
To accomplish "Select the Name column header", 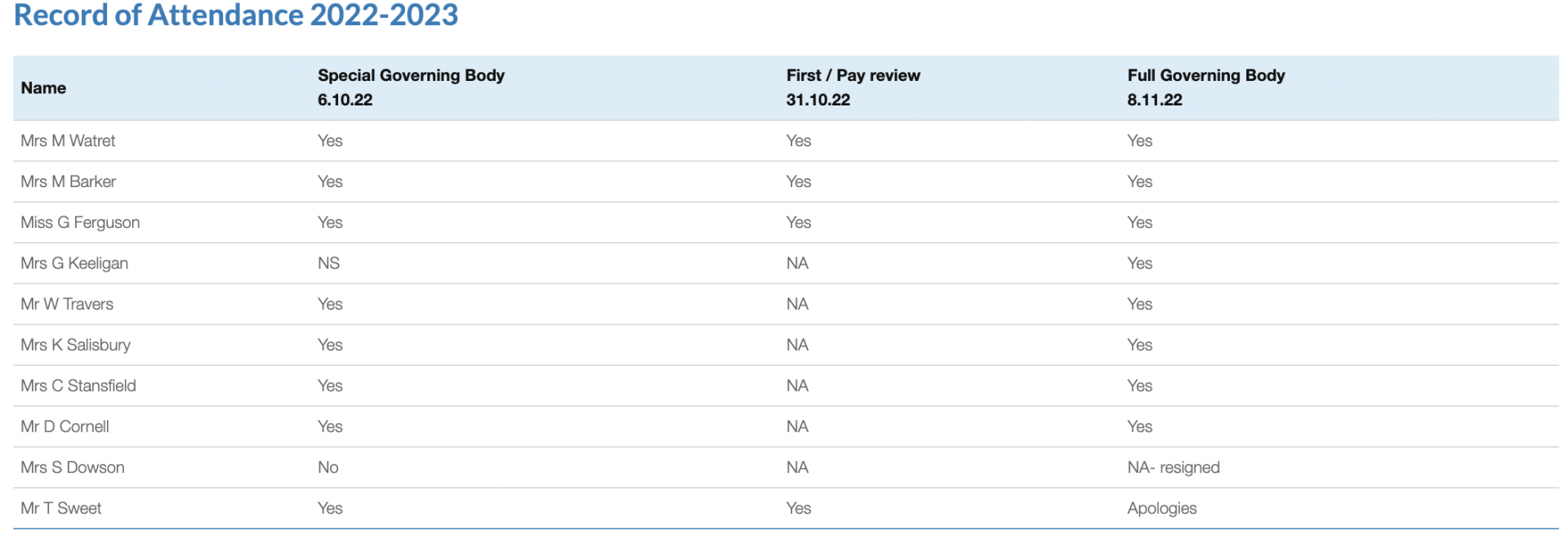I will pyautogui.click(x=43, y=88).
